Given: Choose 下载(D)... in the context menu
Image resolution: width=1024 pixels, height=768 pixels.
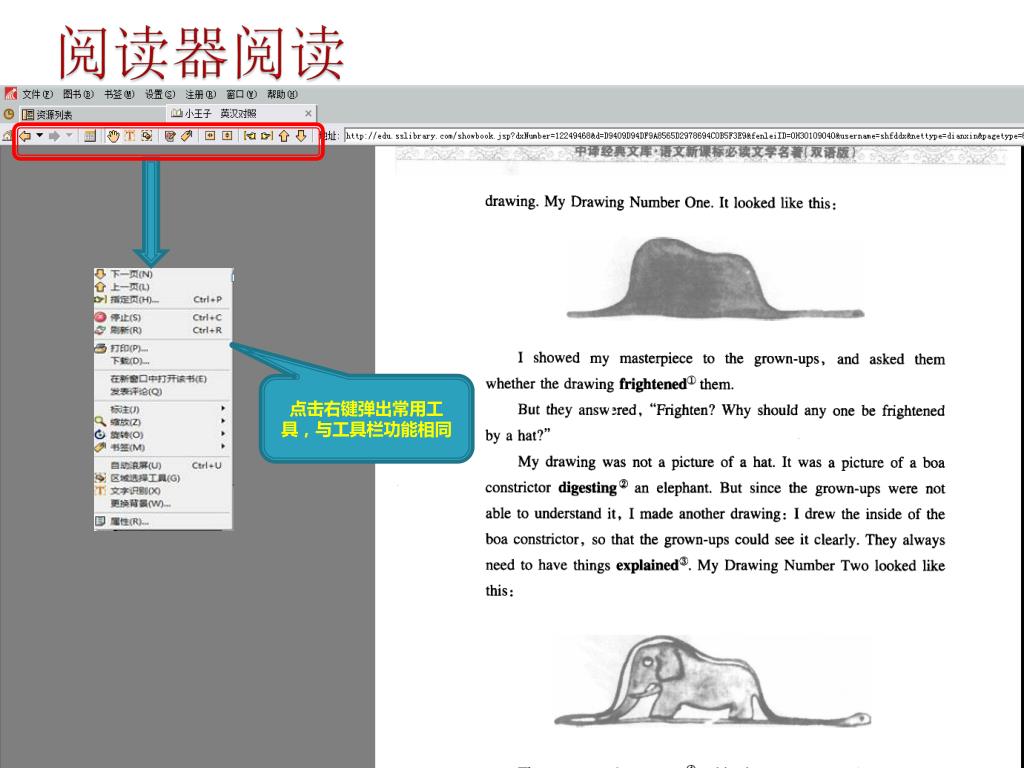Looking at the screenshot, I should pos(163,361).
